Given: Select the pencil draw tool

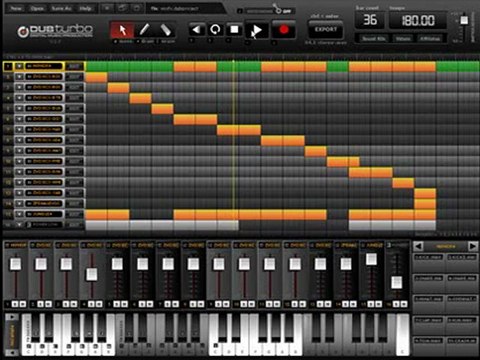Looking at the screenshot, I should tap(144, 30).
